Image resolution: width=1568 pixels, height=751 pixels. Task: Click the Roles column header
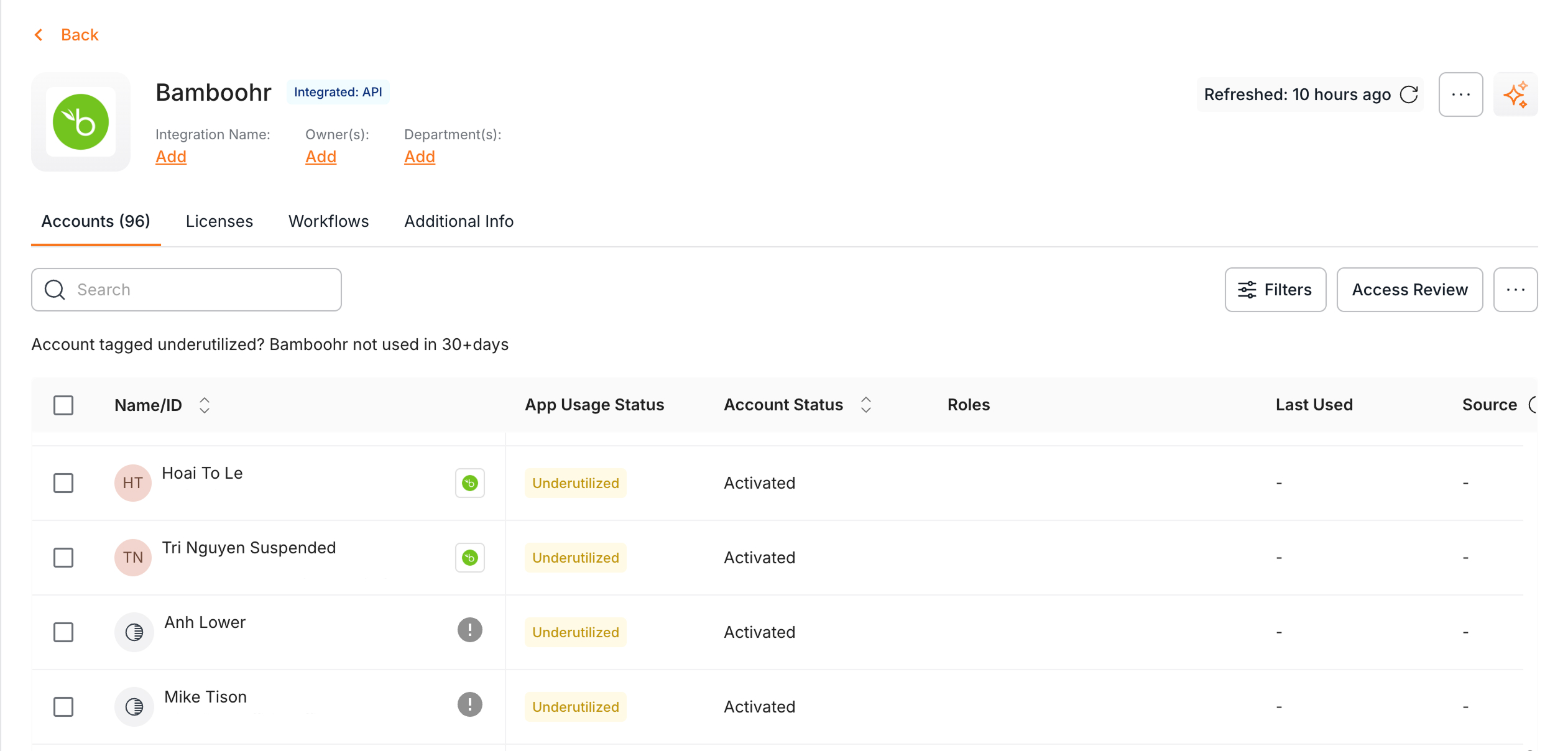969,405
